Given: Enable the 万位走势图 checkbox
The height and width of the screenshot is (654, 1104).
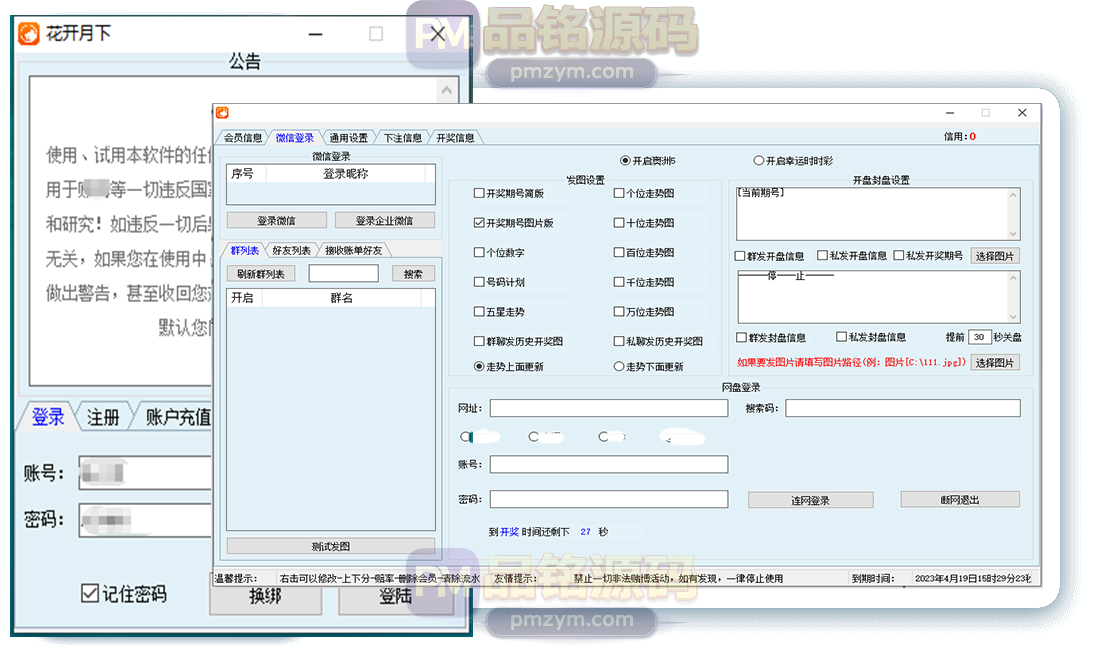Looking at the screenshot, I should pyautogui.click(x=618, y=311).
